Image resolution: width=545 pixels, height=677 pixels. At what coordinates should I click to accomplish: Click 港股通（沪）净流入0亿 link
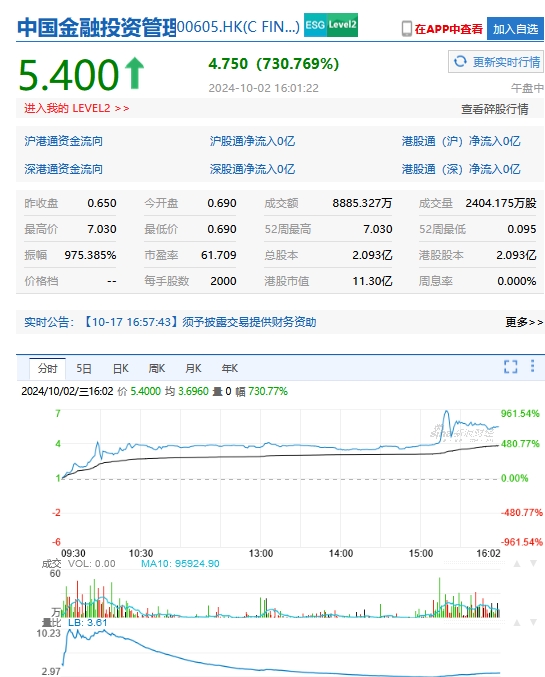coord(461,141)
